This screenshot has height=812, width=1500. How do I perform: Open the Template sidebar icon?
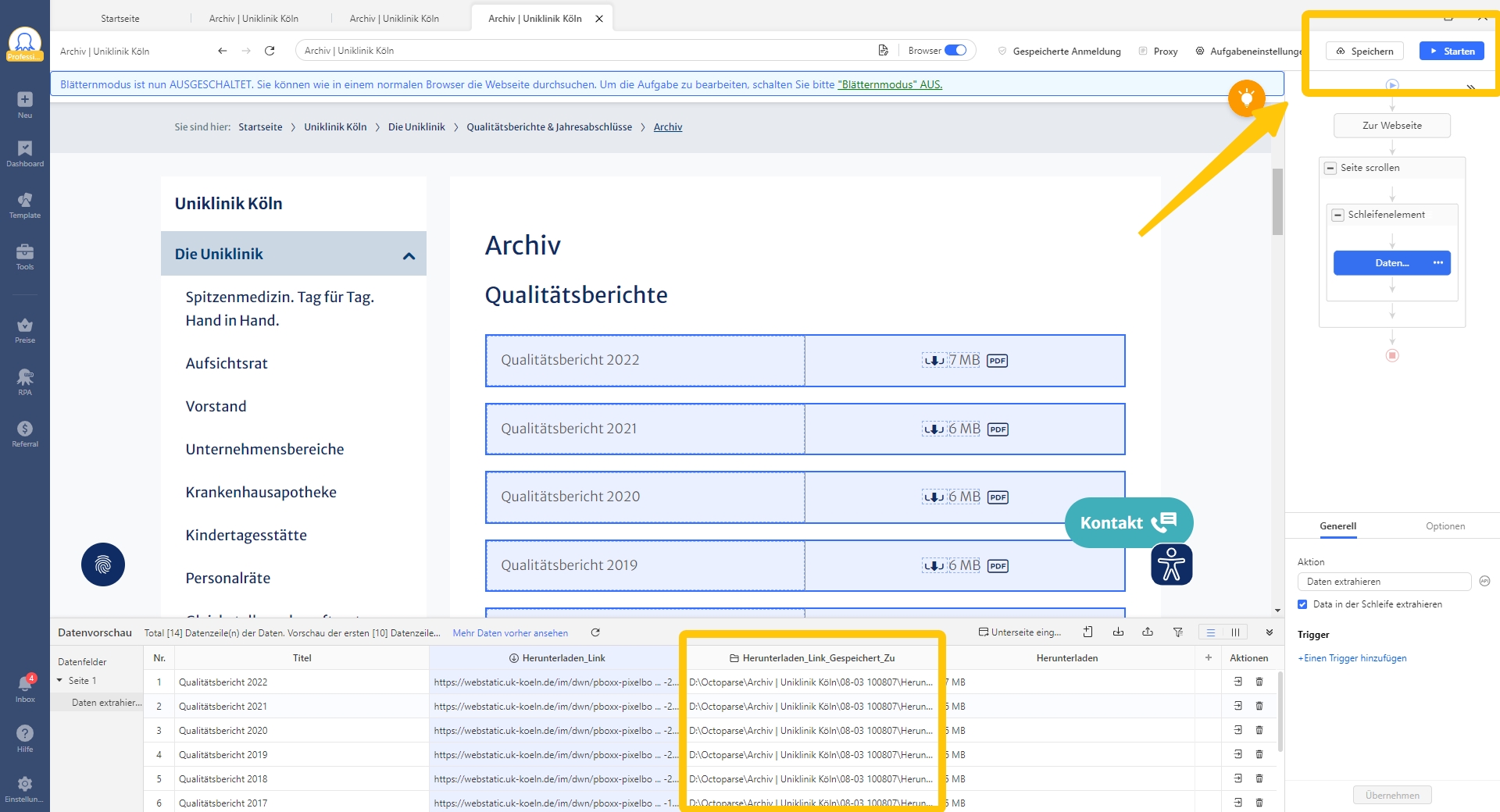[25, 205]
